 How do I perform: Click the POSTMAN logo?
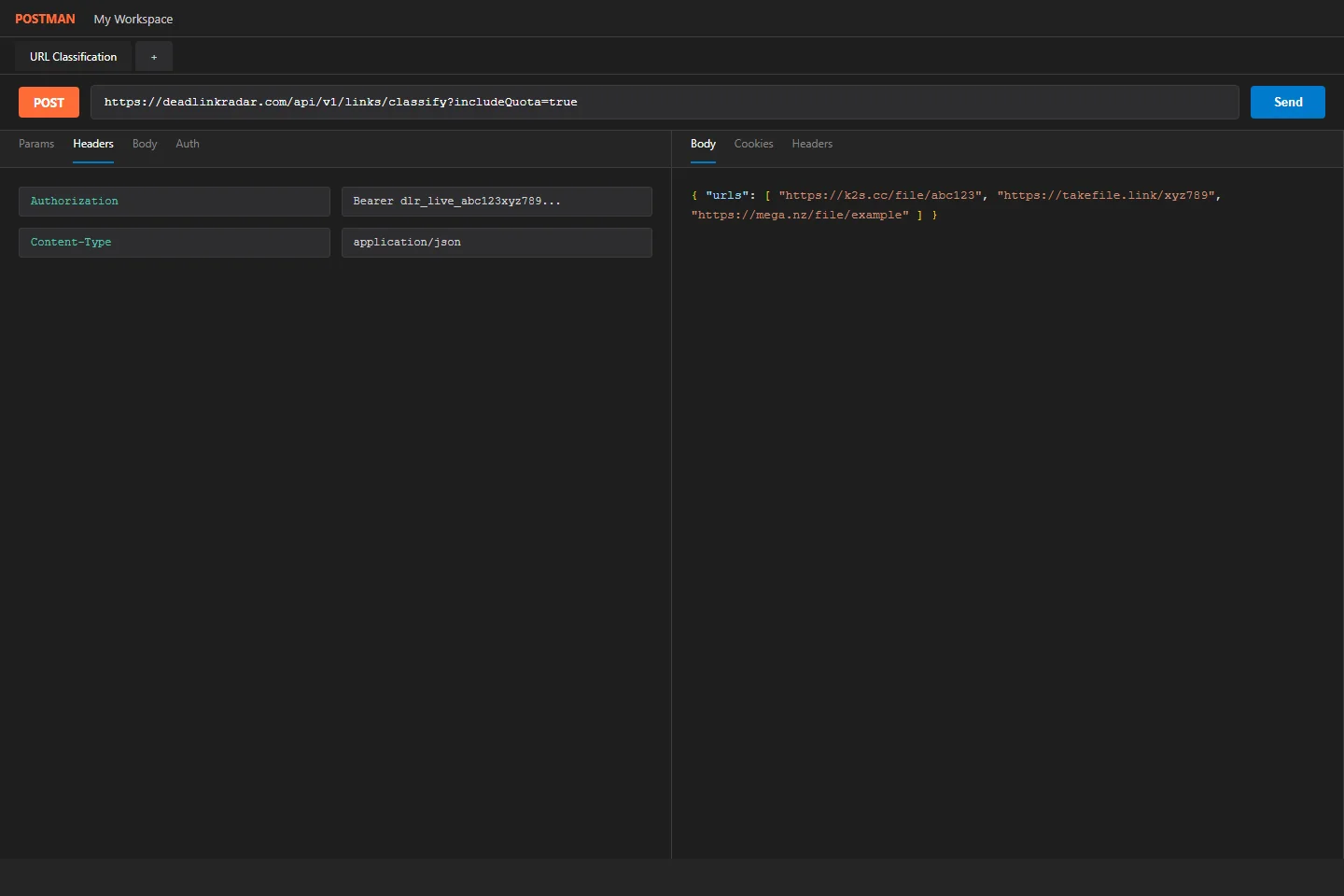click(45, 19)
